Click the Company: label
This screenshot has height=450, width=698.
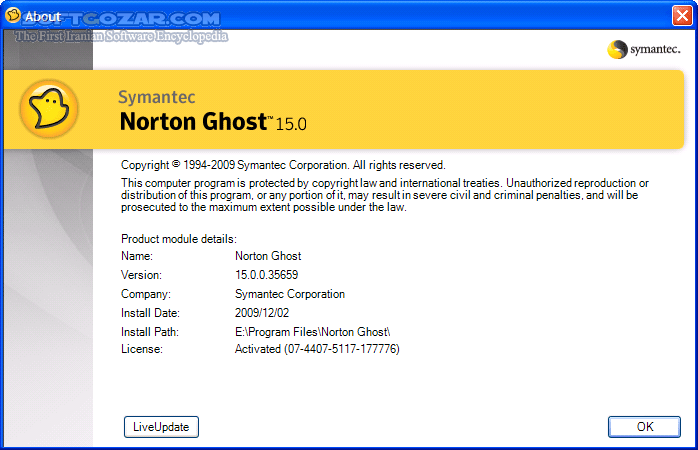[146, 294]
